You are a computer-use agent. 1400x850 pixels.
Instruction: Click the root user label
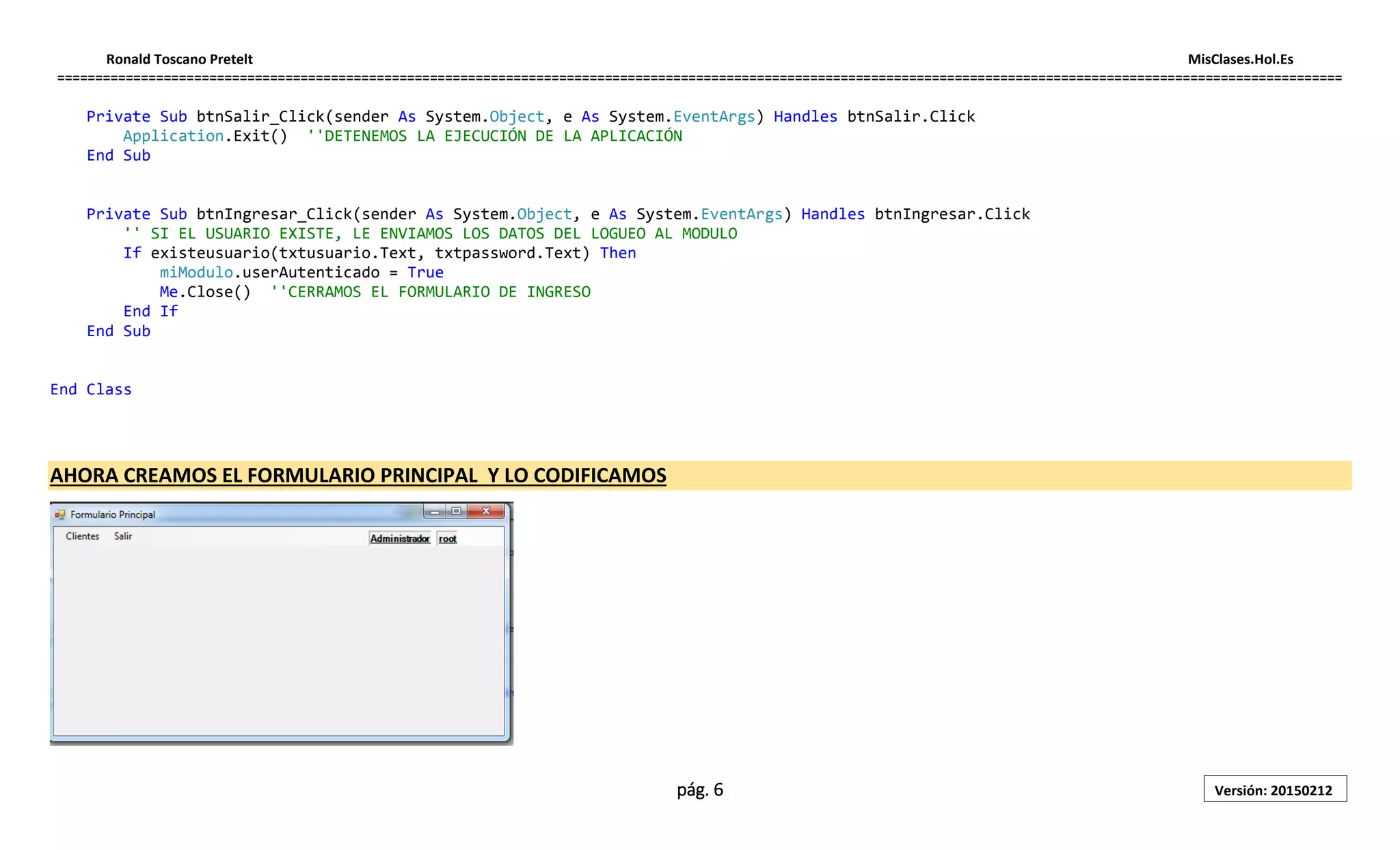[x=448, y=539]
